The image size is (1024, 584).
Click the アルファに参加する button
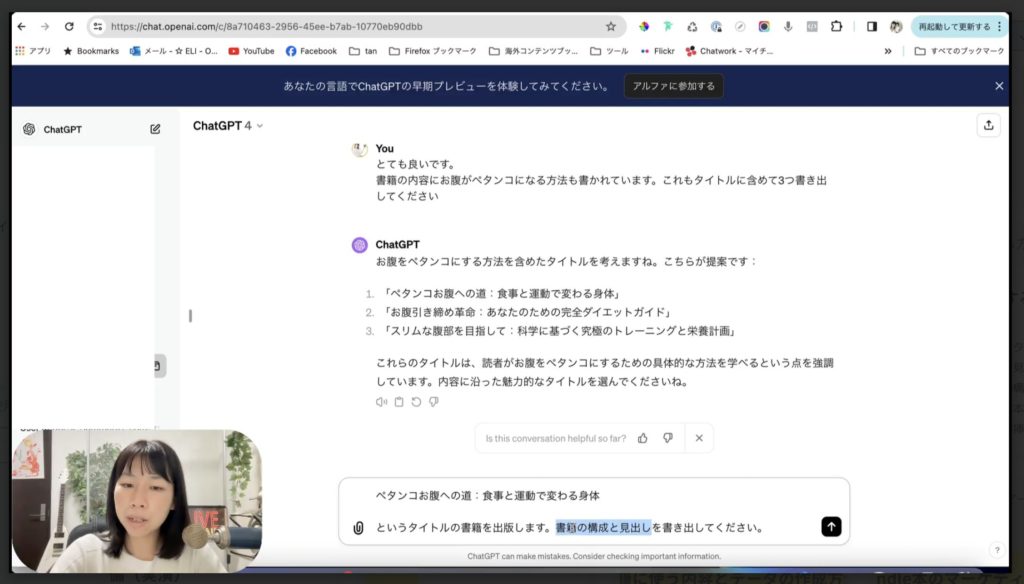673,86
